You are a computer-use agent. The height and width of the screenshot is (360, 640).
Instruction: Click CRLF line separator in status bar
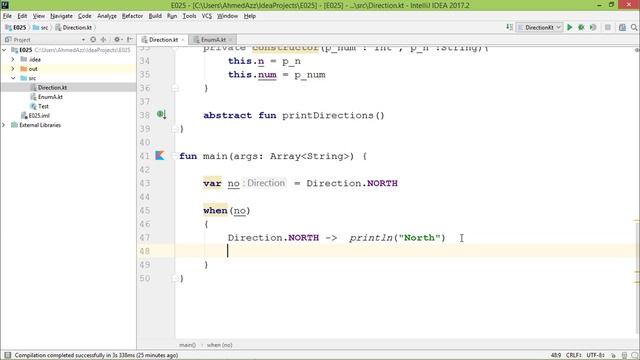tap(573, 355)
